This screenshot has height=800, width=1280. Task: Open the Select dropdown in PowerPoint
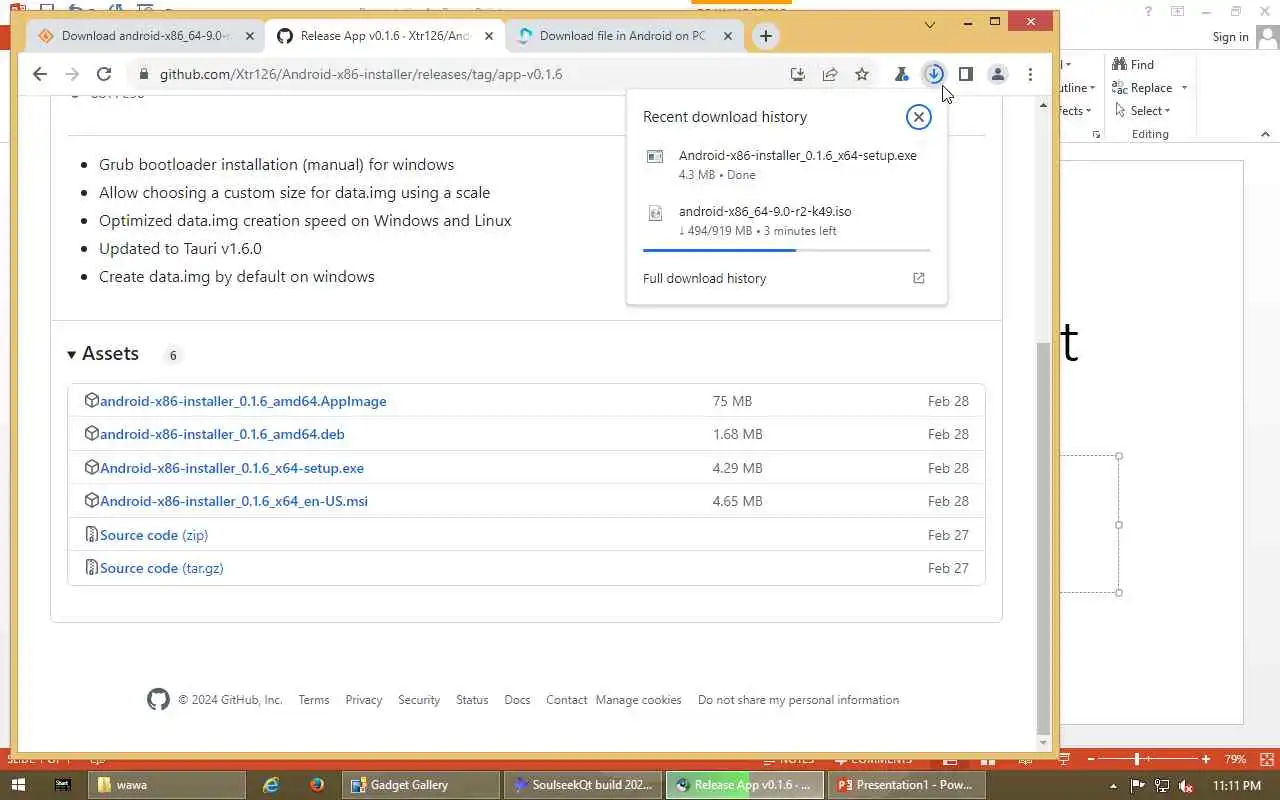[x=1142, y=111]
